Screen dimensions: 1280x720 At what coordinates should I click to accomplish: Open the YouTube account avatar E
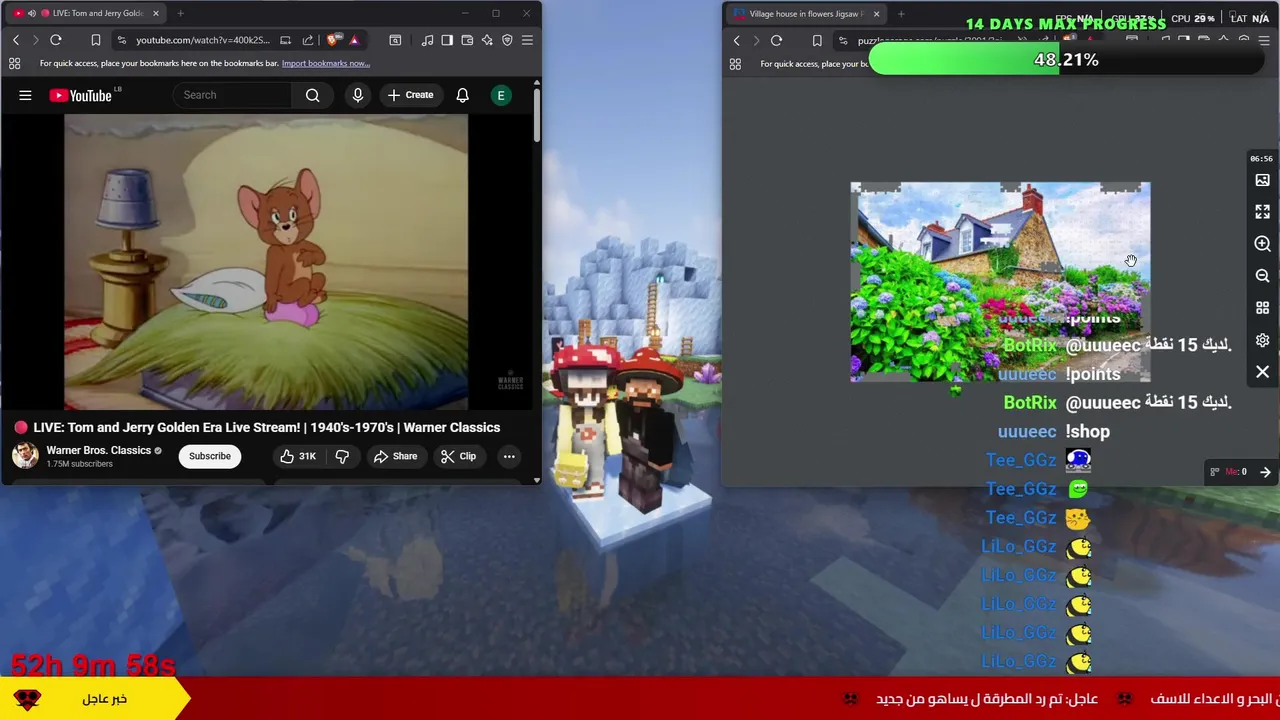point(501,95)
